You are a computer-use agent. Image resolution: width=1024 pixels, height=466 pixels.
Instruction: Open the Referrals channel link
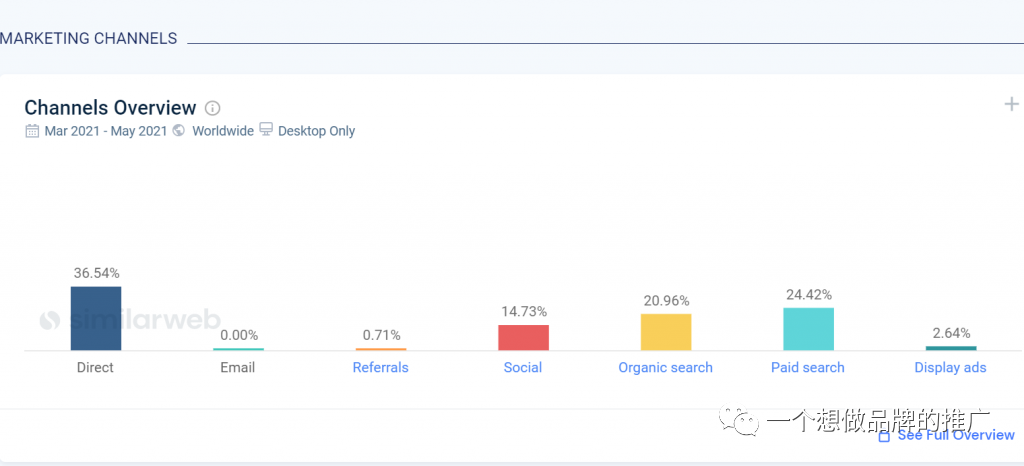pyautogui.click(x=380, y=367)
